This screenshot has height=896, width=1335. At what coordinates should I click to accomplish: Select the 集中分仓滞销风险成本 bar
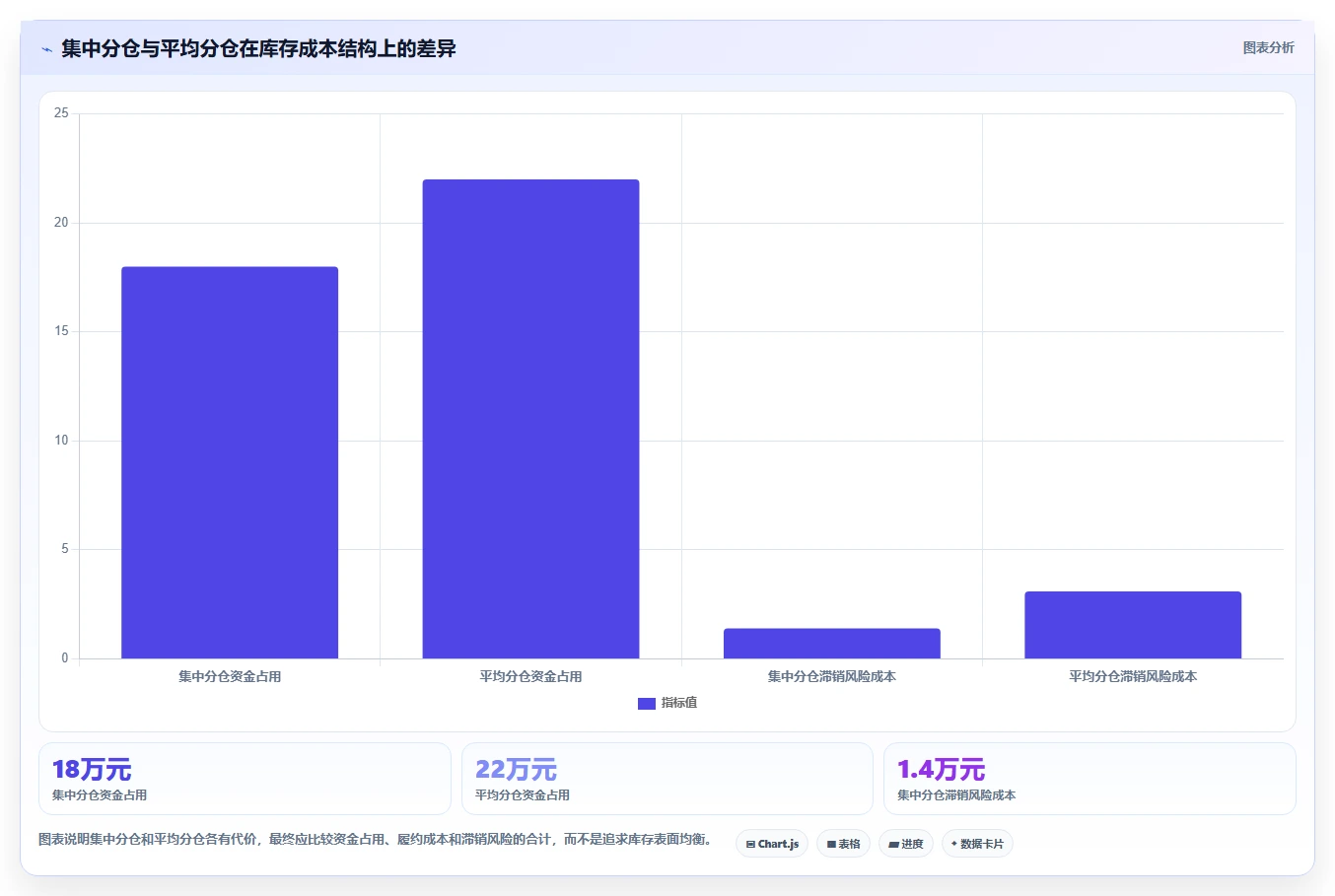tap(832, 644)
